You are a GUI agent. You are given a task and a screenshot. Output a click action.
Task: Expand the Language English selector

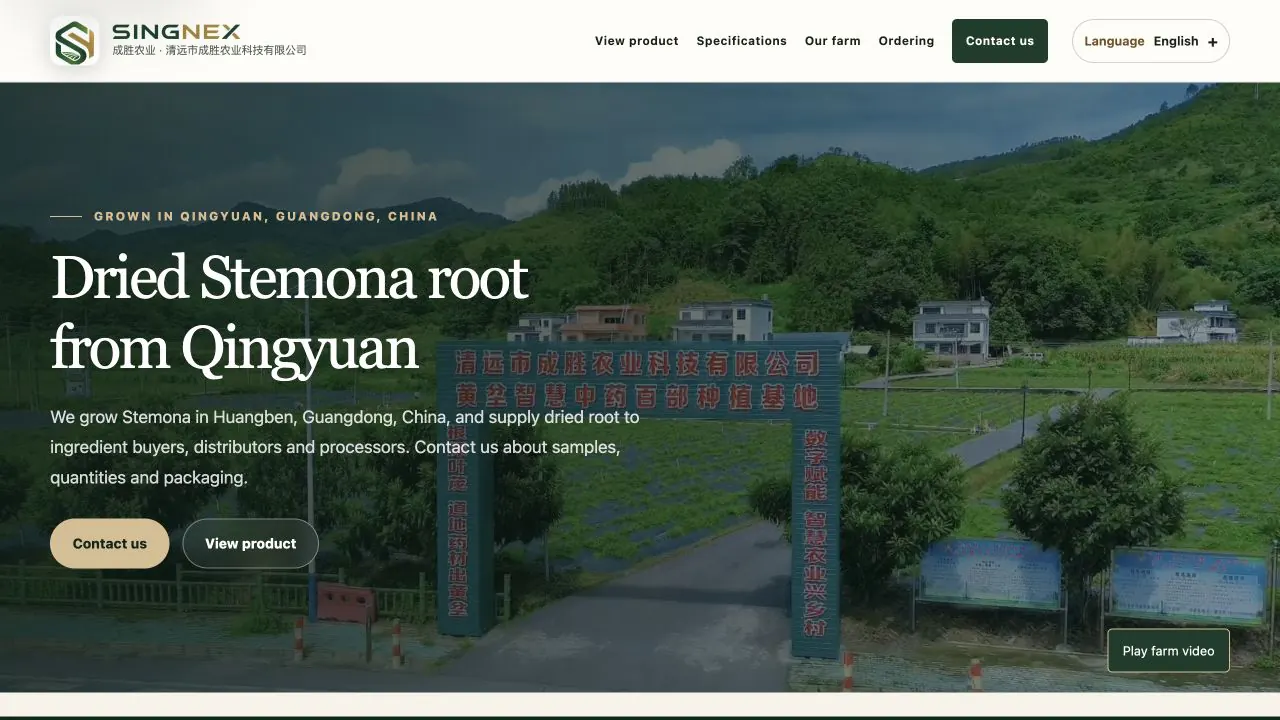1151,41
